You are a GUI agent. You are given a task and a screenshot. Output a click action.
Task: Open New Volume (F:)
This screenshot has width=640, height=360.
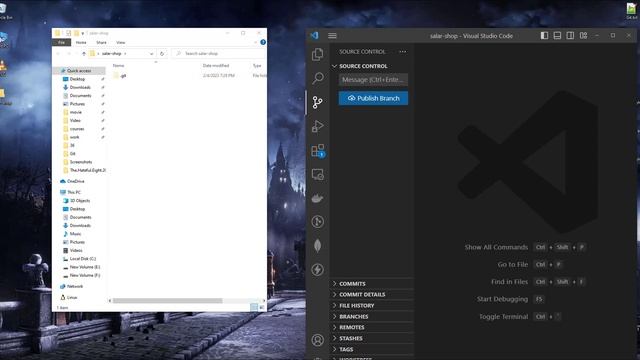click(x=84, y=276)
